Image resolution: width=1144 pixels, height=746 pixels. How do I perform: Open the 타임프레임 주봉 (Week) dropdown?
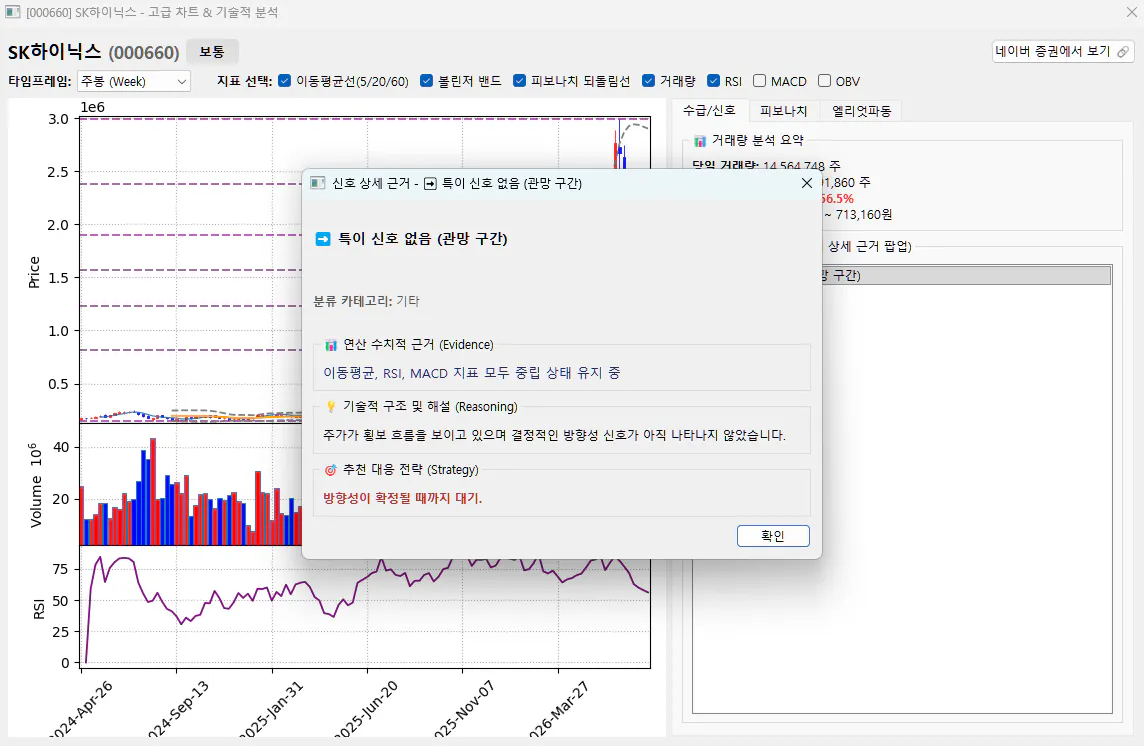coord(134,81)
